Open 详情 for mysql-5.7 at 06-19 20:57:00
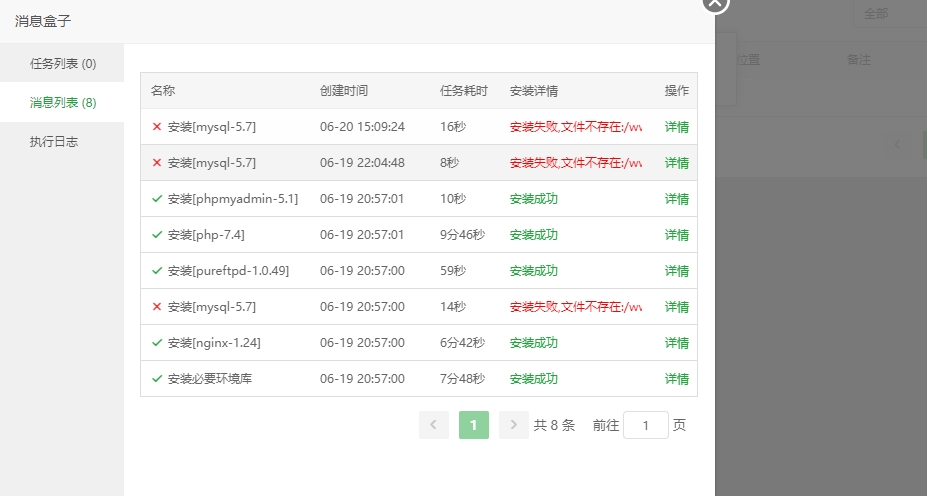The image size is (927, 496). point(676,307)
